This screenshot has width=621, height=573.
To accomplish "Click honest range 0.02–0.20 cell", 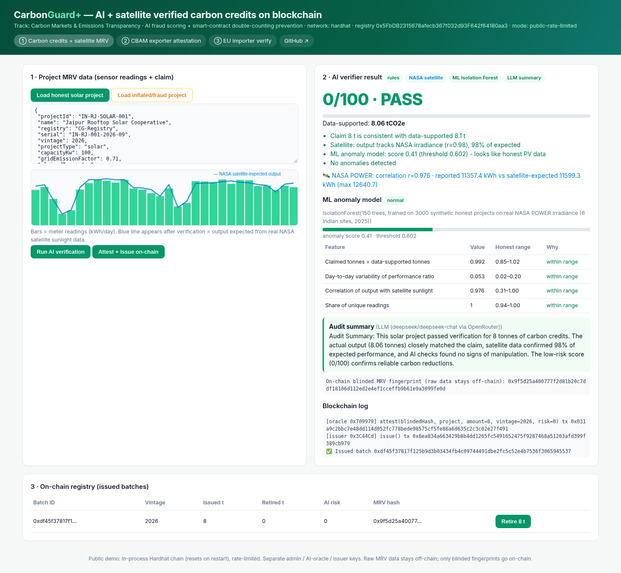I will 508,276.
